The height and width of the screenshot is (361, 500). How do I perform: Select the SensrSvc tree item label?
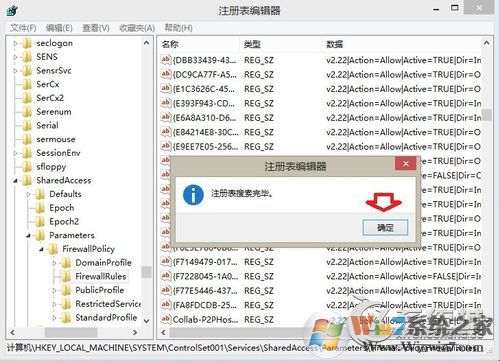pos(54,71)
